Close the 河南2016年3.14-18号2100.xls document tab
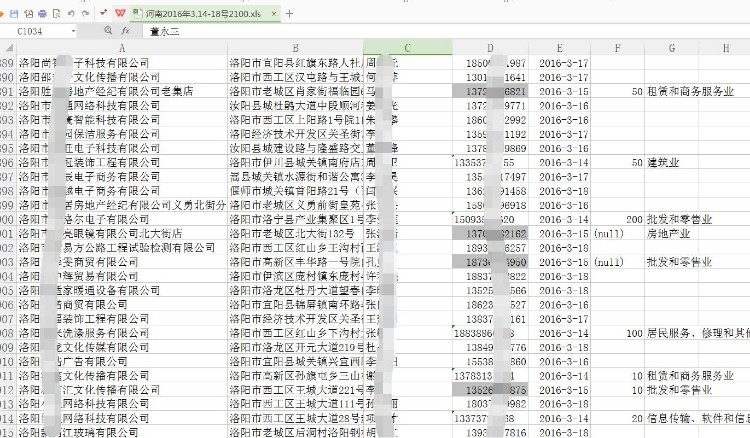750x438 pixels. (274, 14)
